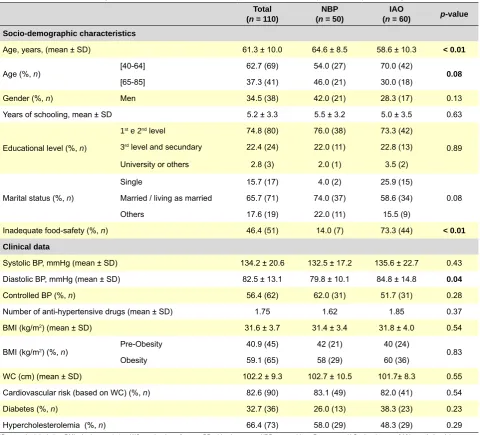Select 'WC (cm) (mean ± SD)' label

coord(42,376)
